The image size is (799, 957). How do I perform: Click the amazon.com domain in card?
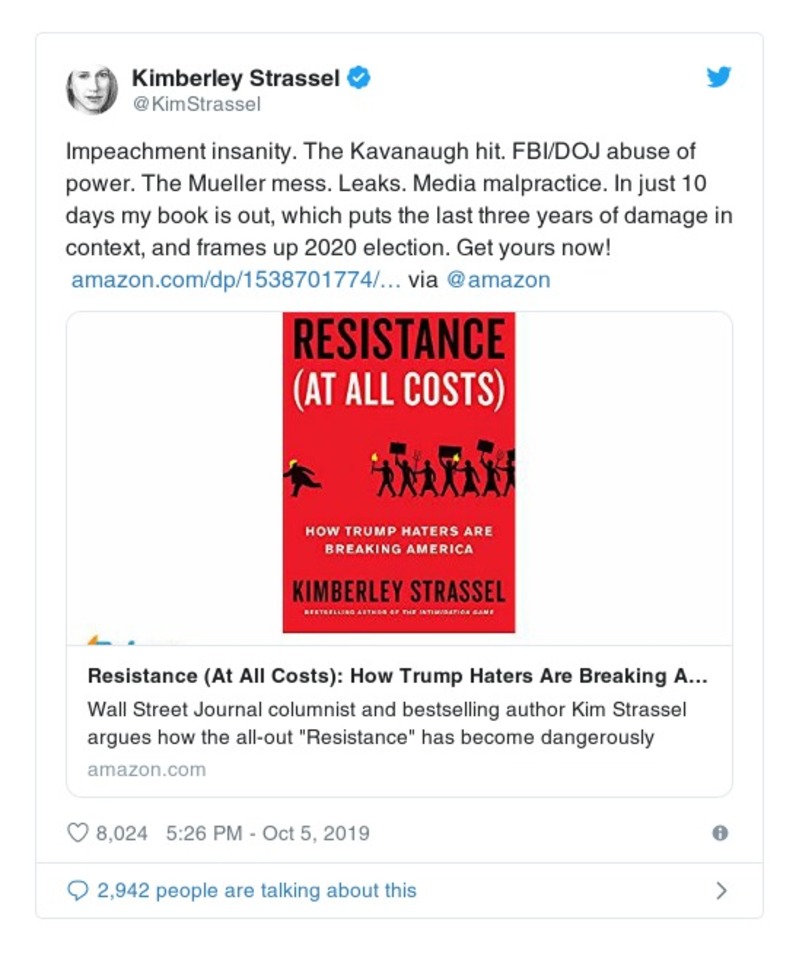click(147, 770)
